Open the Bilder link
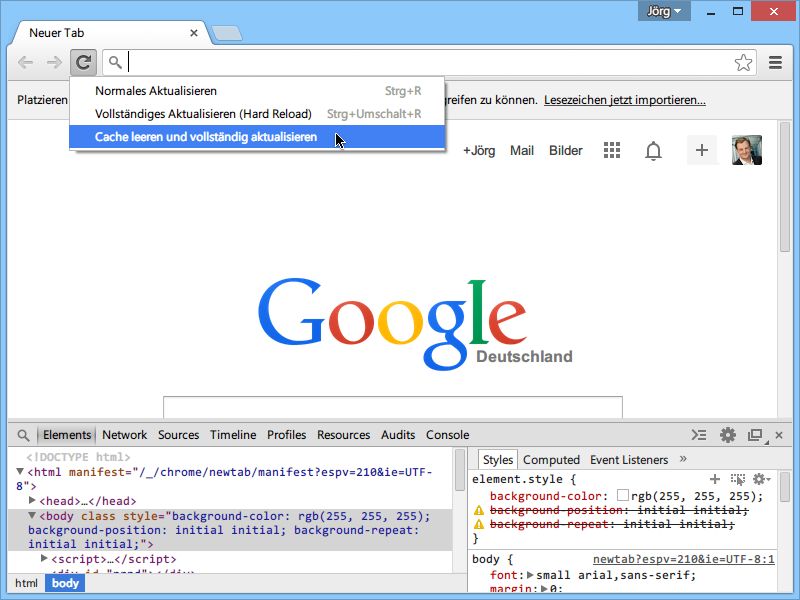This screenshot has height=600, width=800. tap(566, 151)
